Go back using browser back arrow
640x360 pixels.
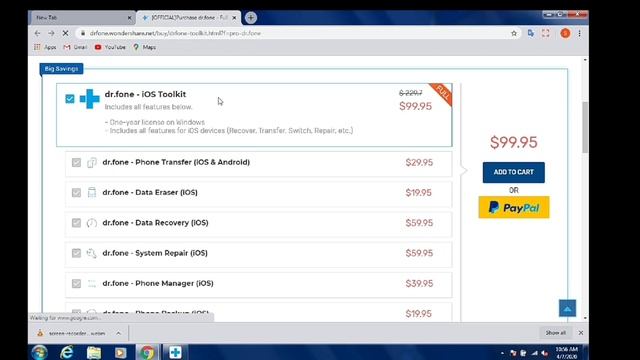[x=38, y=33]
